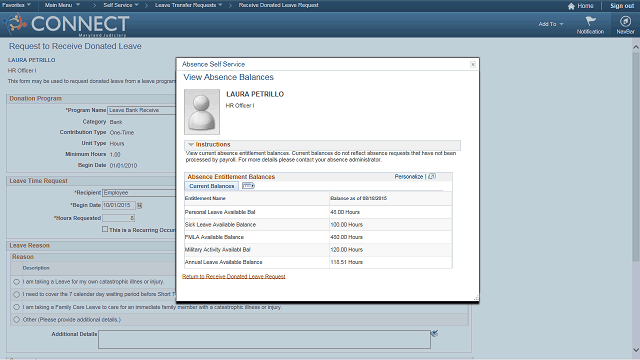Click Return to Receive Donated Leave Request
This screenshot has width=640, height=360.
coord(233,277)
